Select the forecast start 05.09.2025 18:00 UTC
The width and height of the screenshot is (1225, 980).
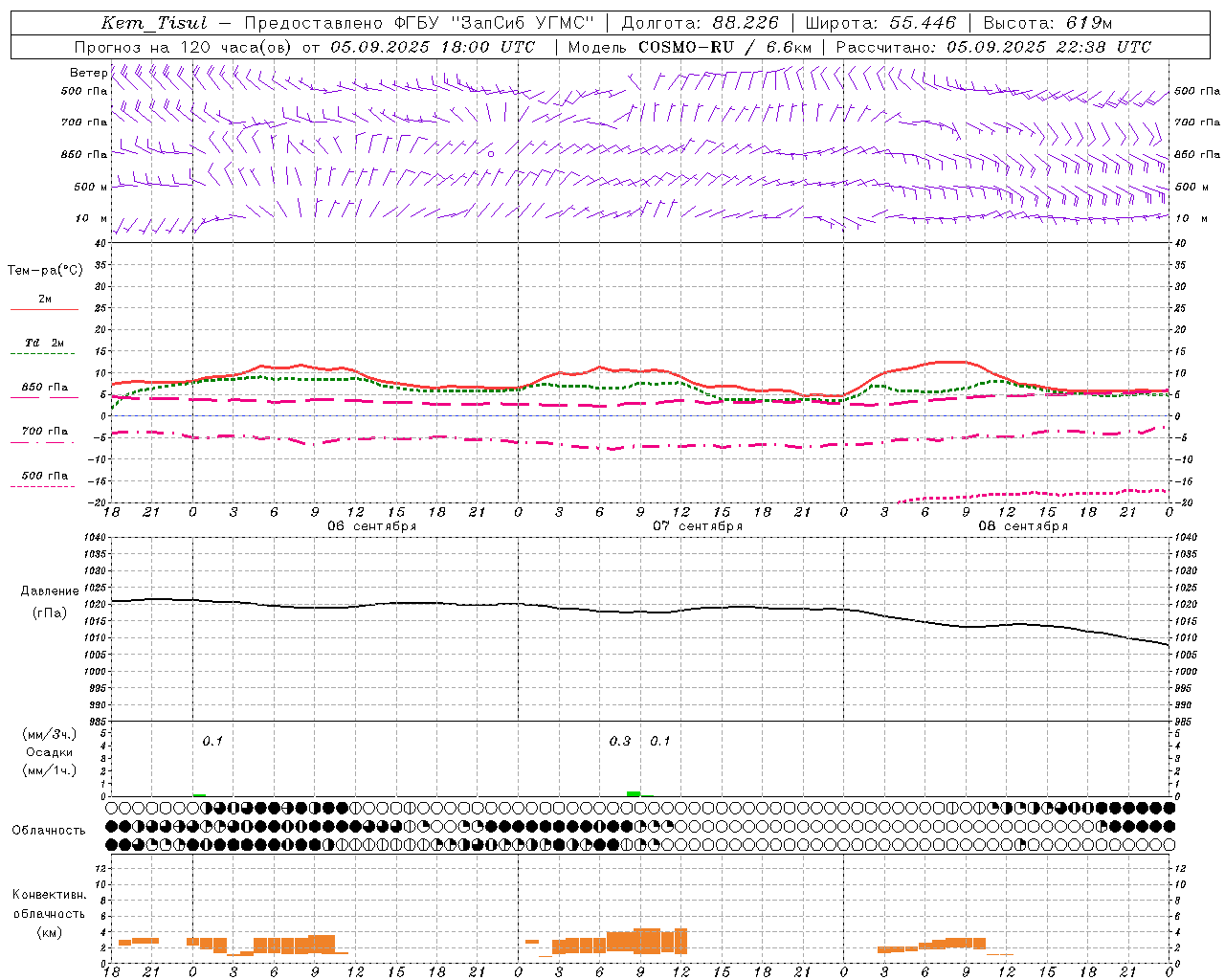click(432, 47)
